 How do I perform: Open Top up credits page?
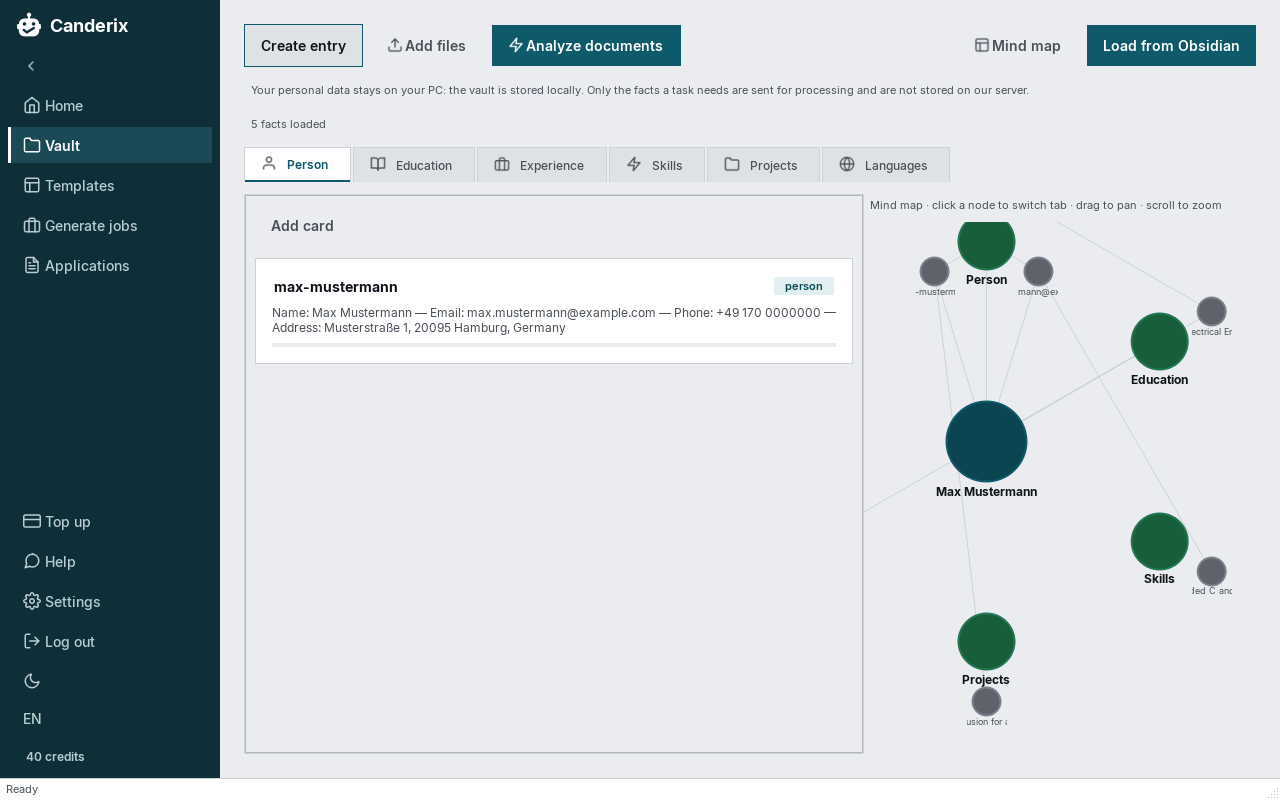(x=110, y=521)
